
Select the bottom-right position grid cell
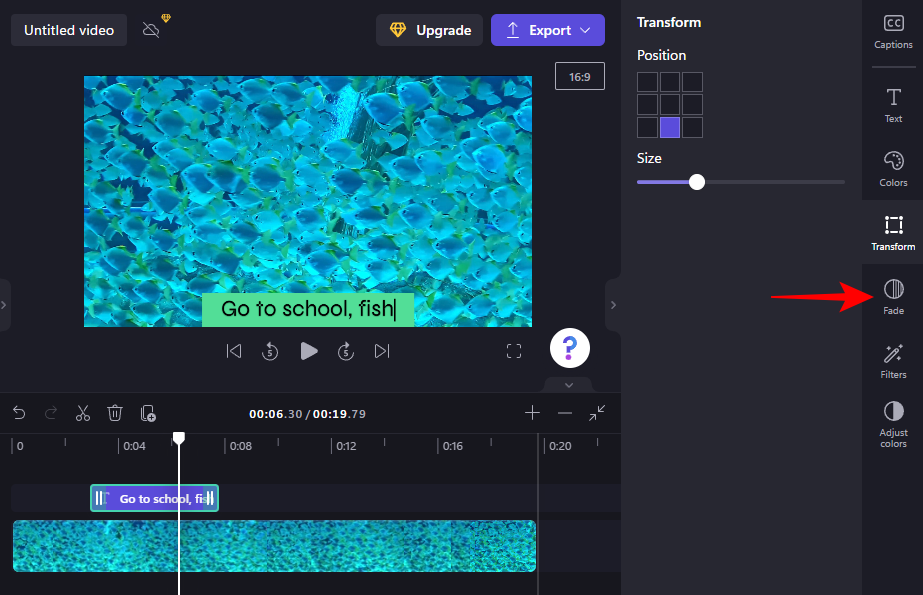(x=692, y=127)
